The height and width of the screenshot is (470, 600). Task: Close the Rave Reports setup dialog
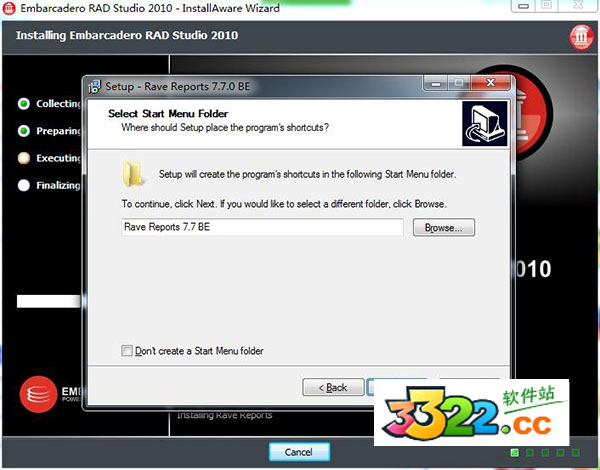click(491, 83)
